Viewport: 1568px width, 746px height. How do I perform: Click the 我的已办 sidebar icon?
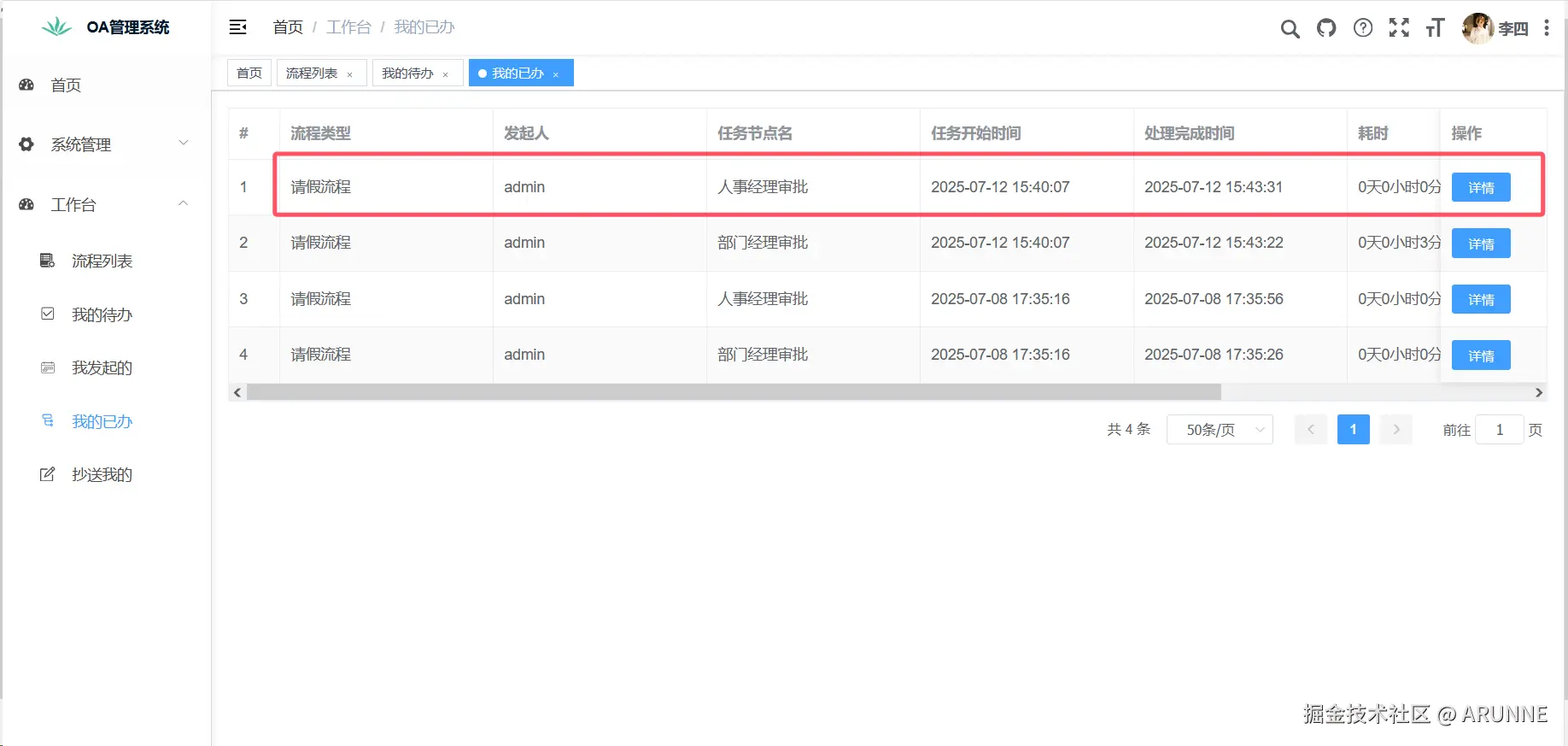pos(48,420)
